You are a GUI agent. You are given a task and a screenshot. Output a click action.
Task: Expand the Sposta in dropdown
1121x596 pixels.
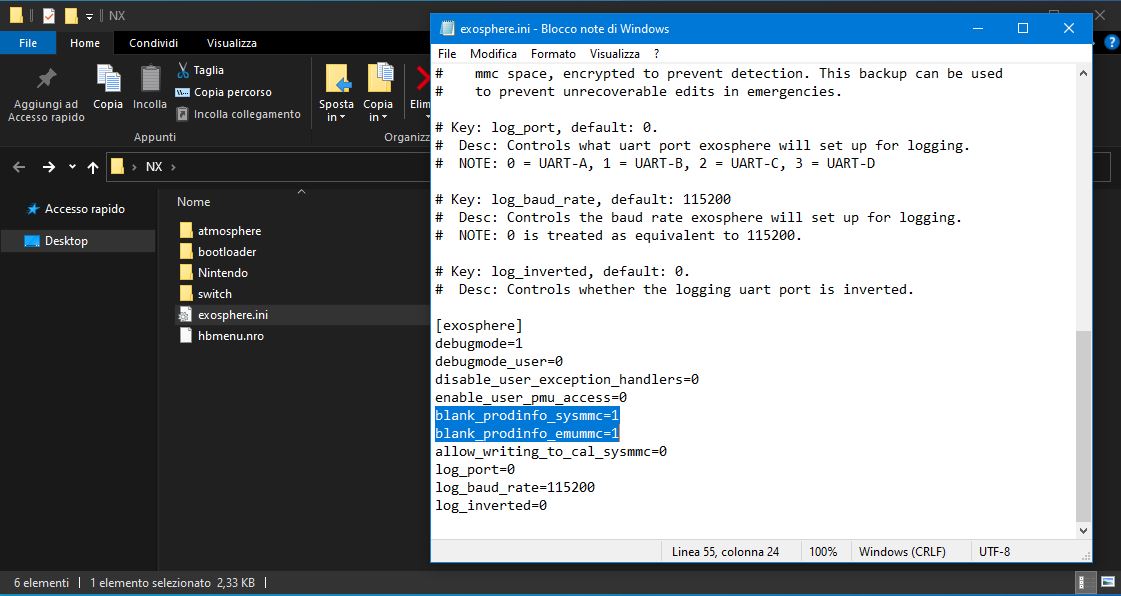tap(336, 117)
